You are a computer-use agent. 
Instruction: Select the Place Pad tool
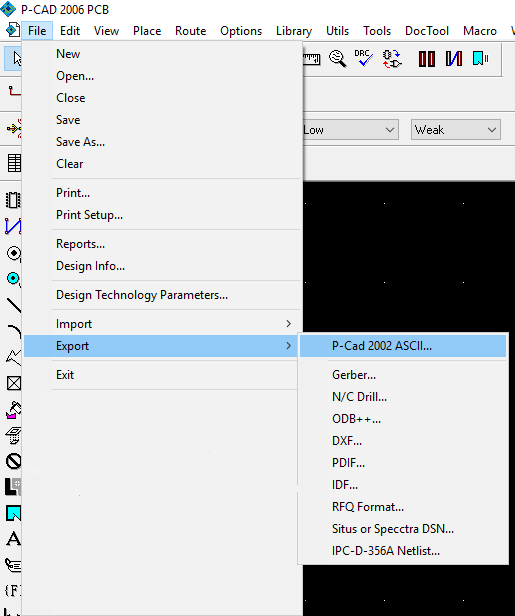(x=14, y=253)
